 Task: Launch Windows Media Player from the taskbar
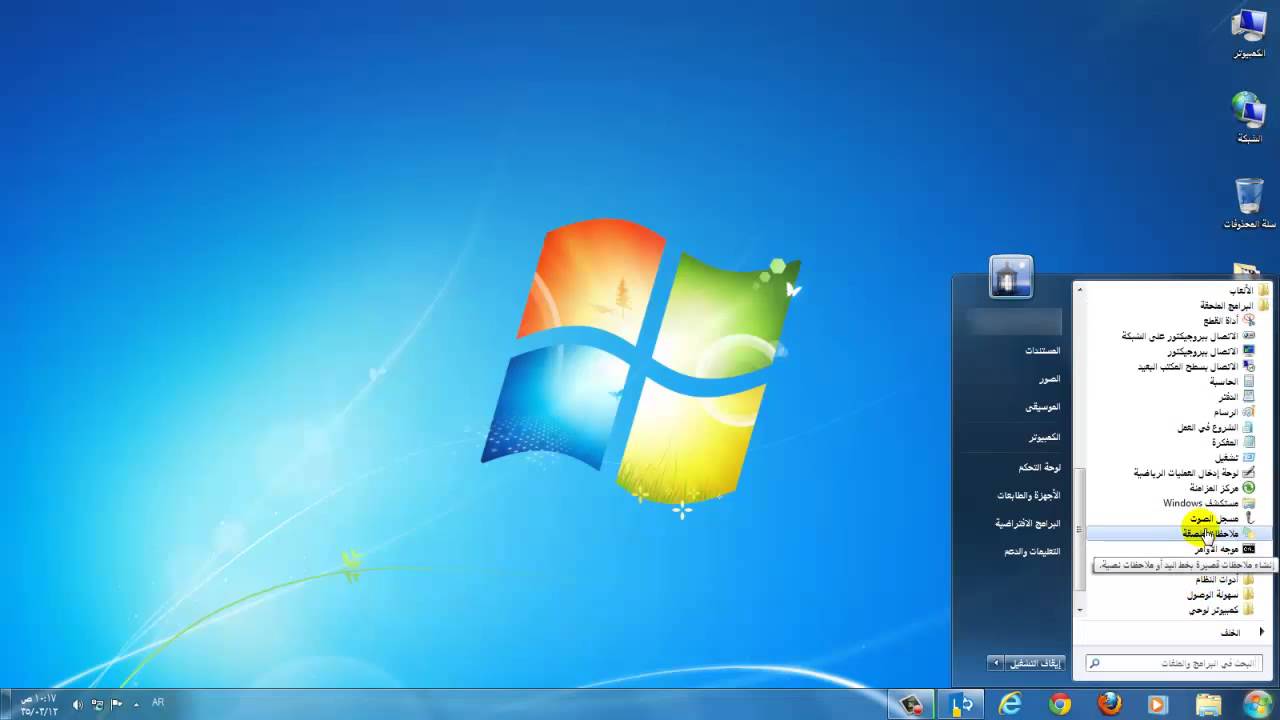[x=1158, y=704]
